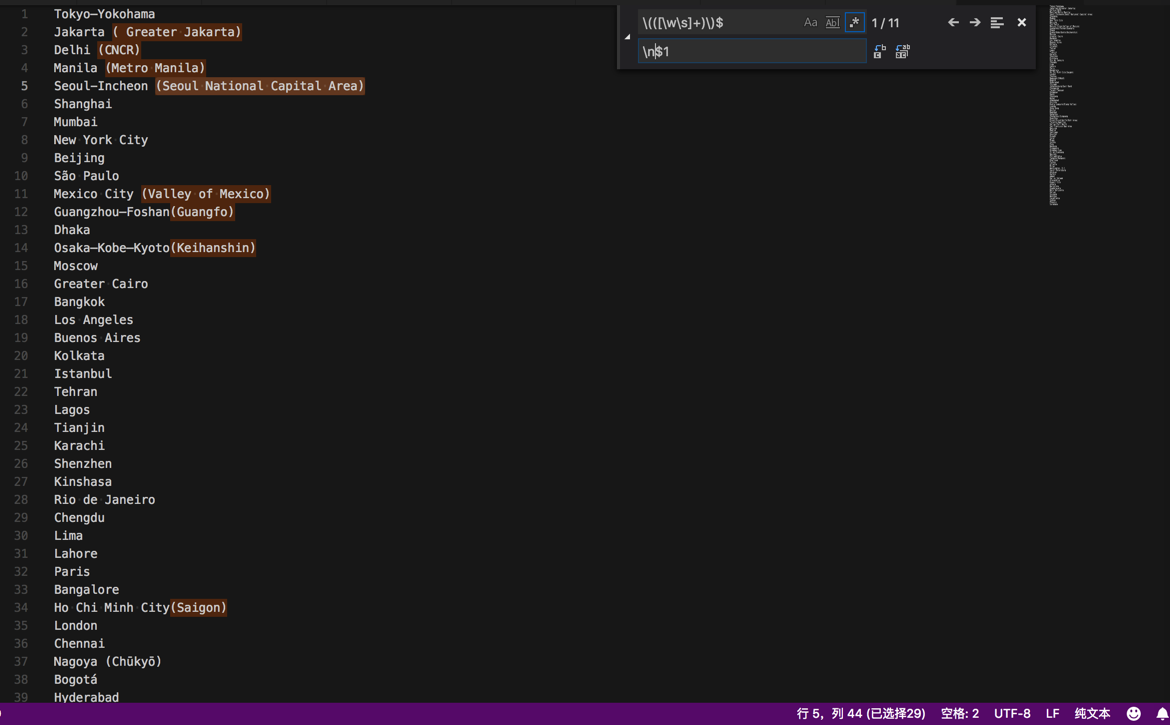Toggle Match Whole Word option
Image resolution: width=1170 pixels, height=725 pixels.
[x=832, y=22]
